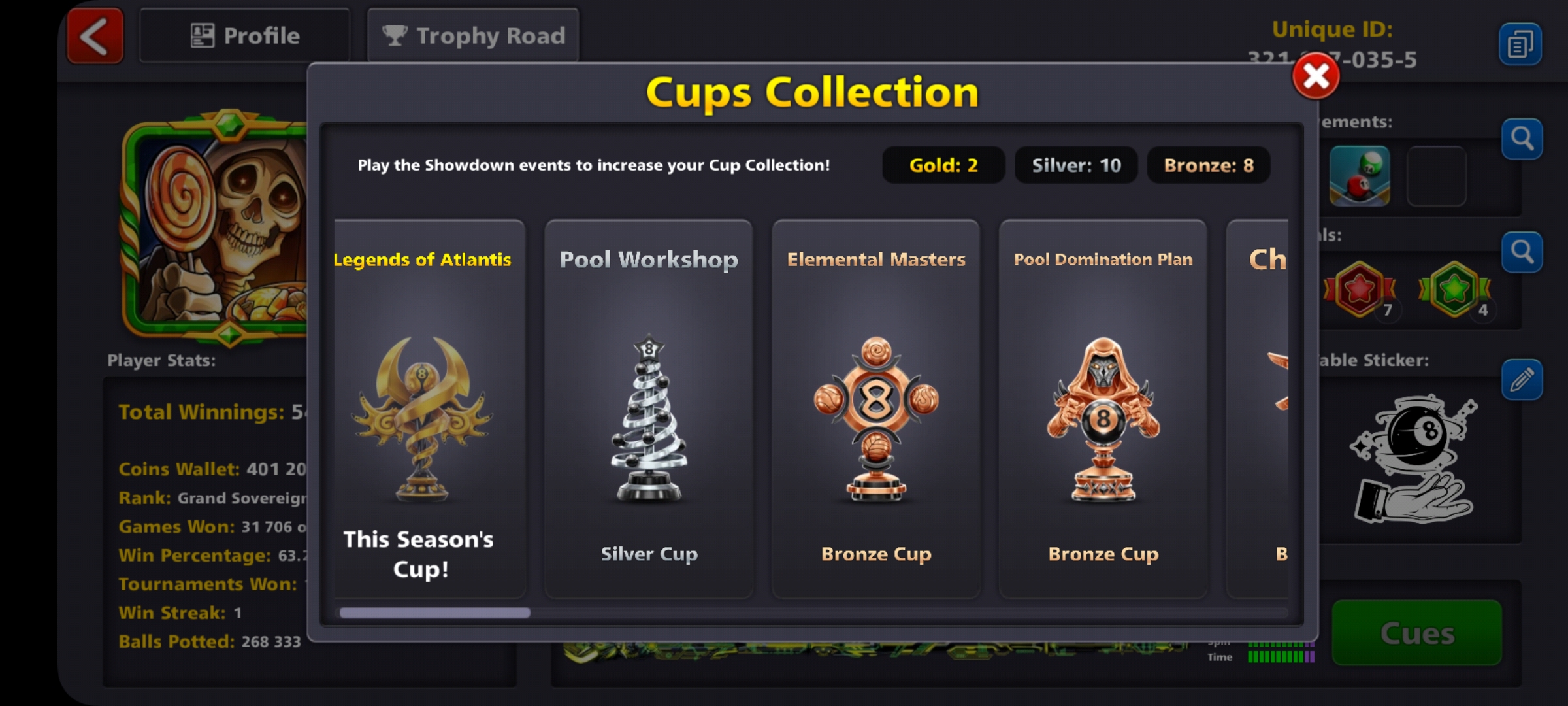Image resolution: width=1568 pixels, height=706 pixels.
Task: Select the red star medal badge
Action: click(1360, 290)
